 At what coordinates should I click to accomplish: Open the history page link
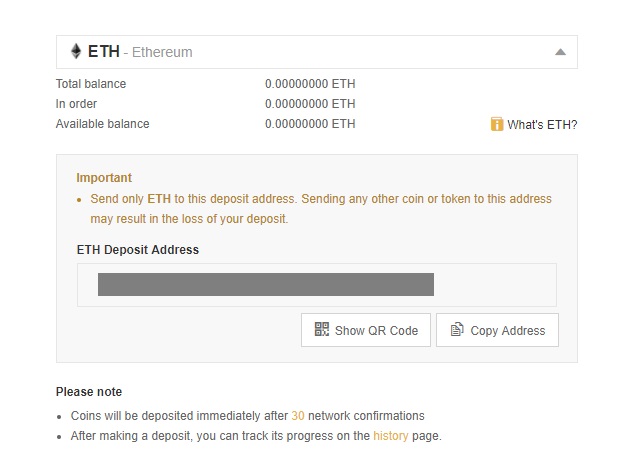click(x=391, y=436)
